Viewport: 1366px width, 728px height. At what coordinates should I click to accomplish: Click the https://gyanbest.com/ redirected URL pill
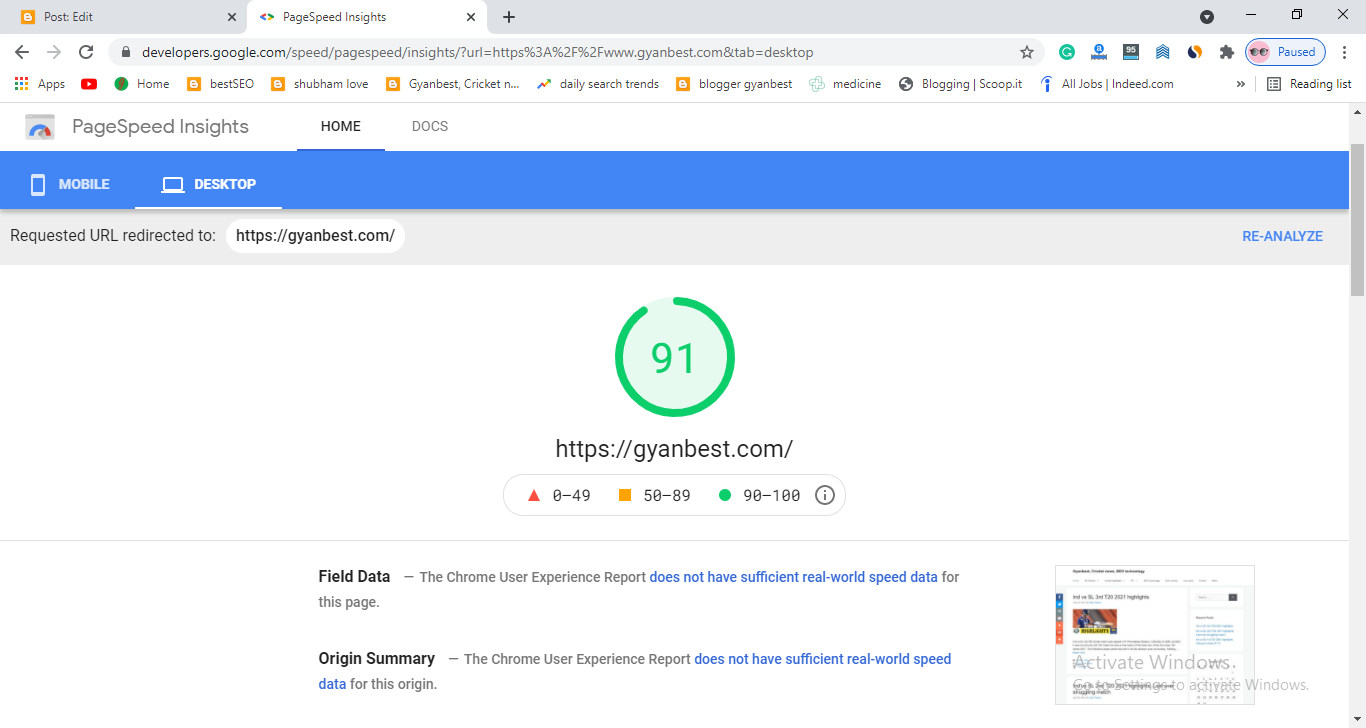pos(315,236)
